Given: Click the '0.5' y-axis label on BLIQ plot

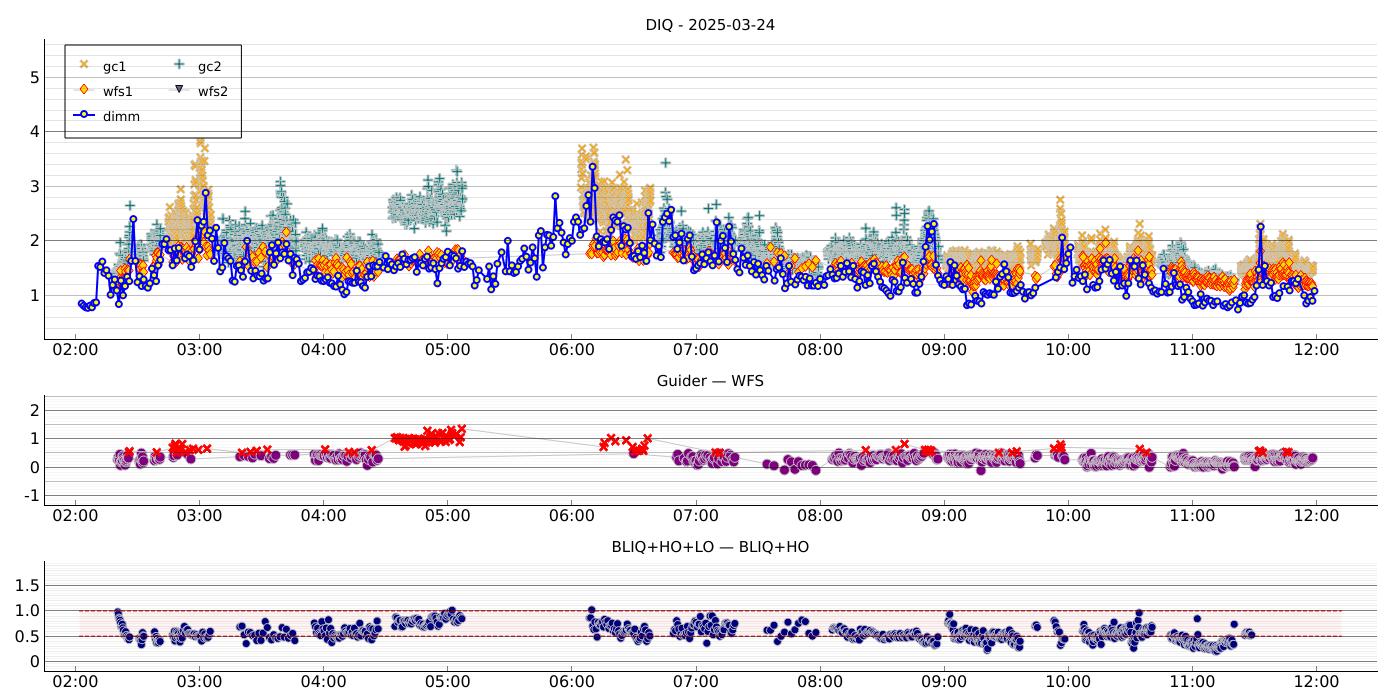Looking at the screenshot, I should 28,637.
